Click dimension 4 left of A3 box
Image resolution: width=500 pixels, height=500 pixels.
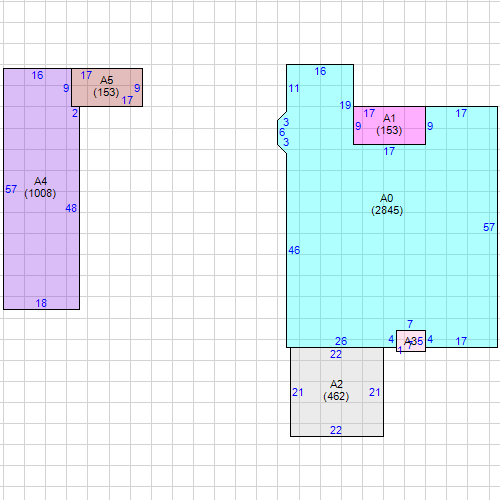click(391, 340)
